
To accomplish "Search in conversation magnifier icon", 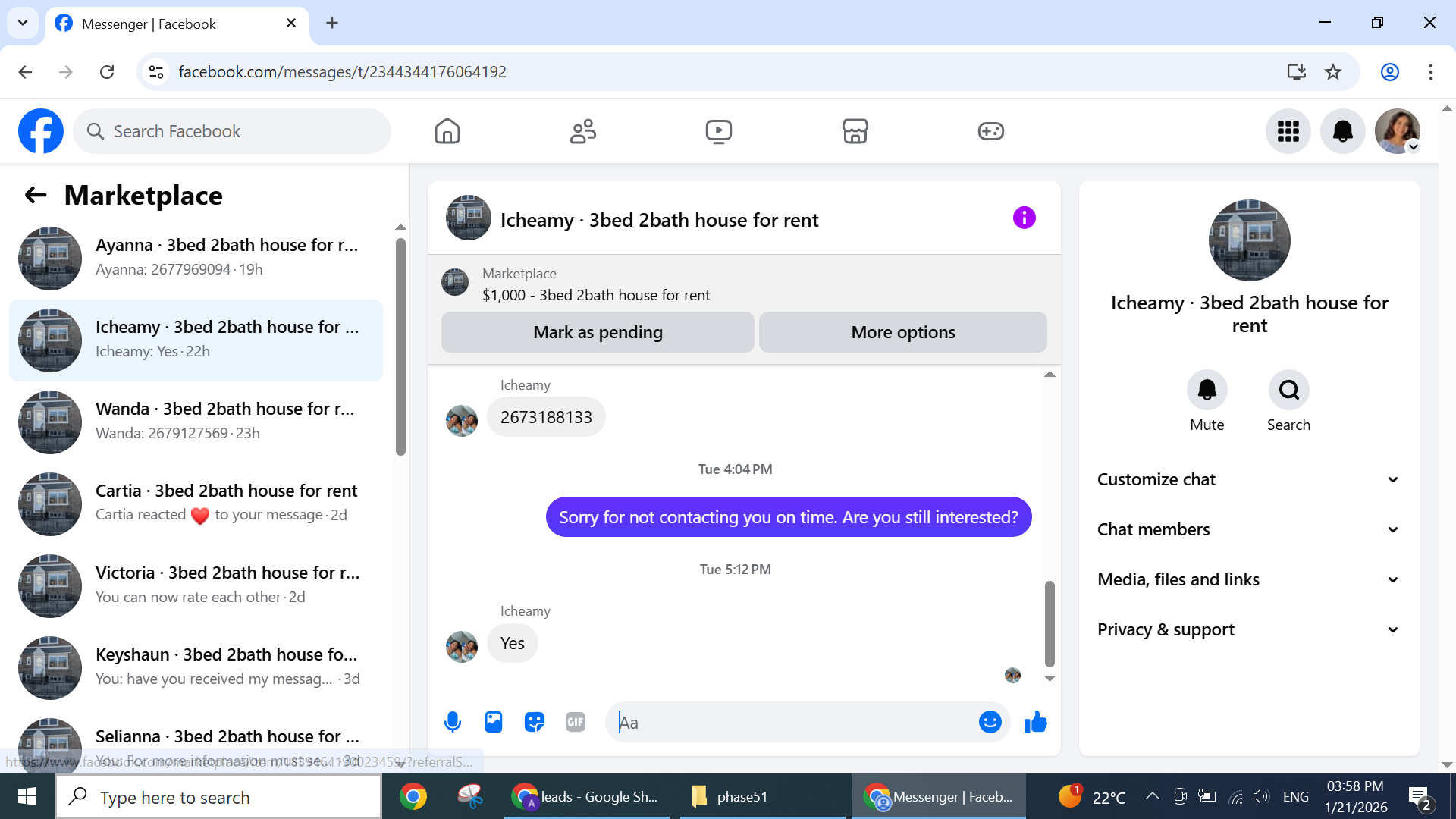I will click(1288, 391).
